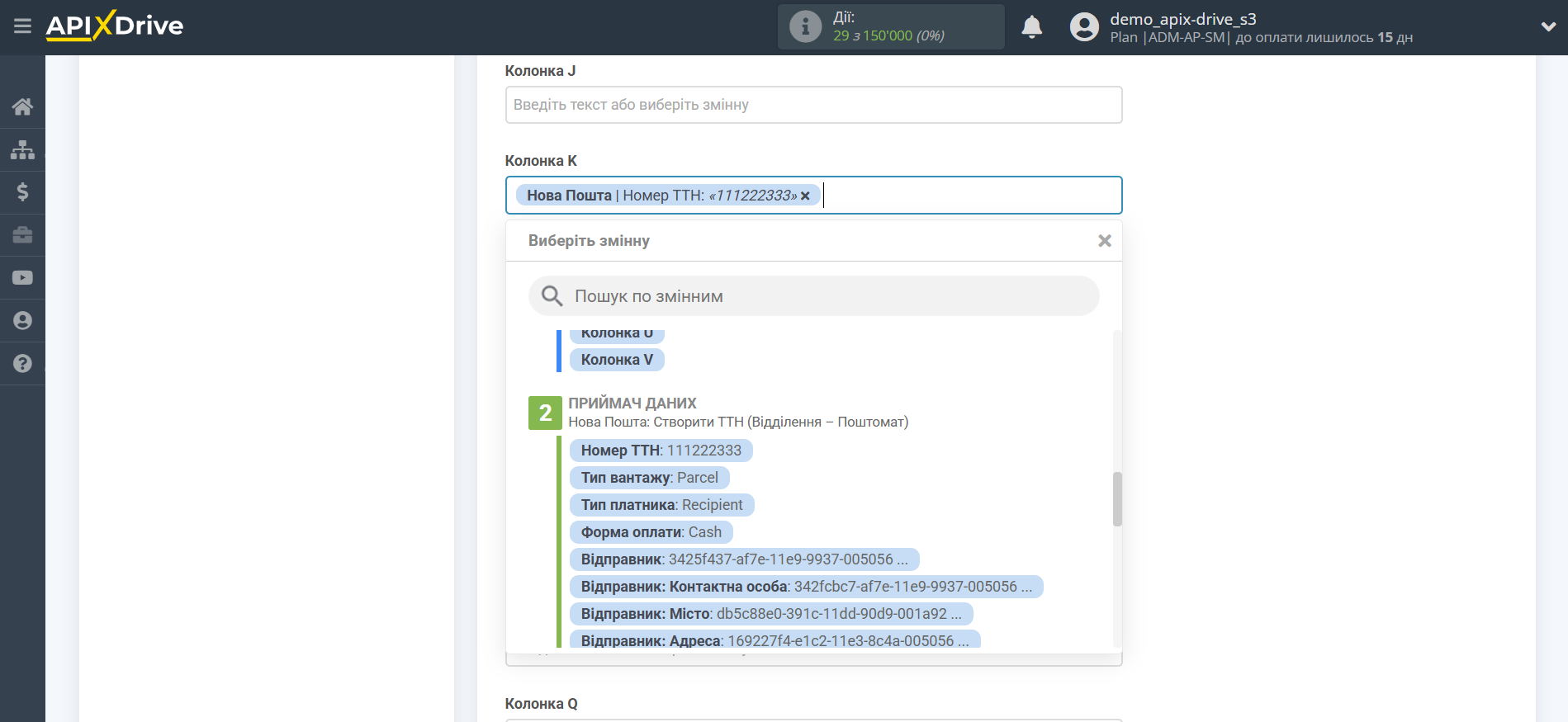Click the ApiX-Drive logo
The width and height of the screenshot is (1568, 722).
coord(115,26)
